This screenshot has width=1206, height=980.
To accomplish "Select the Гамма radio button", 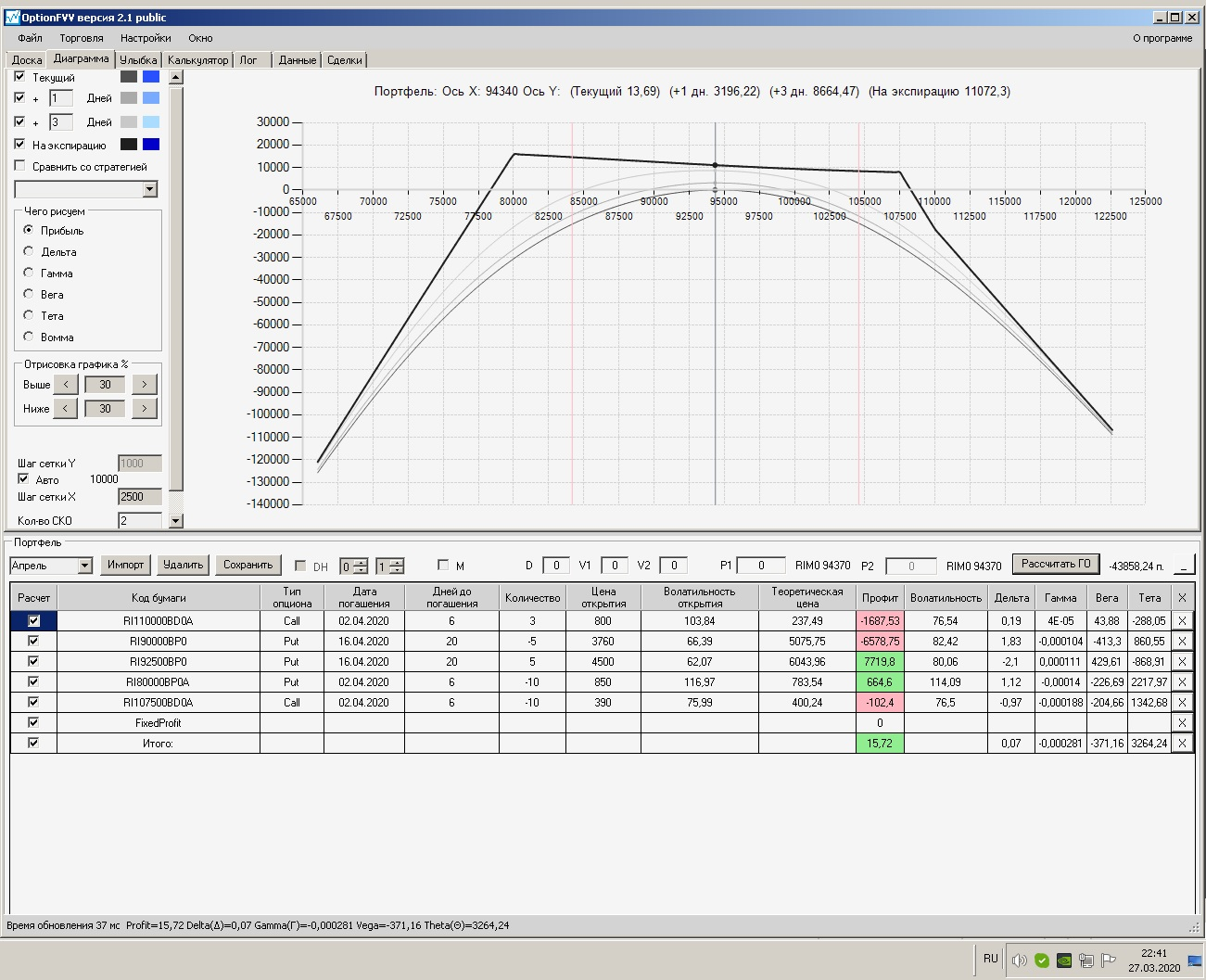I will coord(29,273).
